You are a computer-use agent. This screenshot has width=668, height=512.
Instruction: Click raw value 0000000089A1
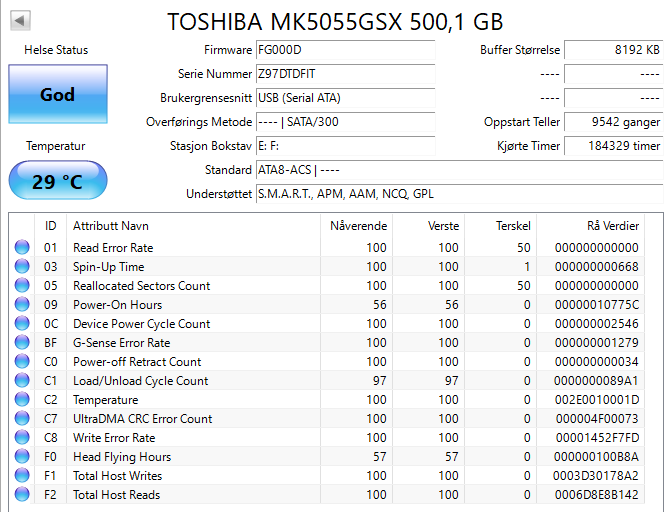596,381
